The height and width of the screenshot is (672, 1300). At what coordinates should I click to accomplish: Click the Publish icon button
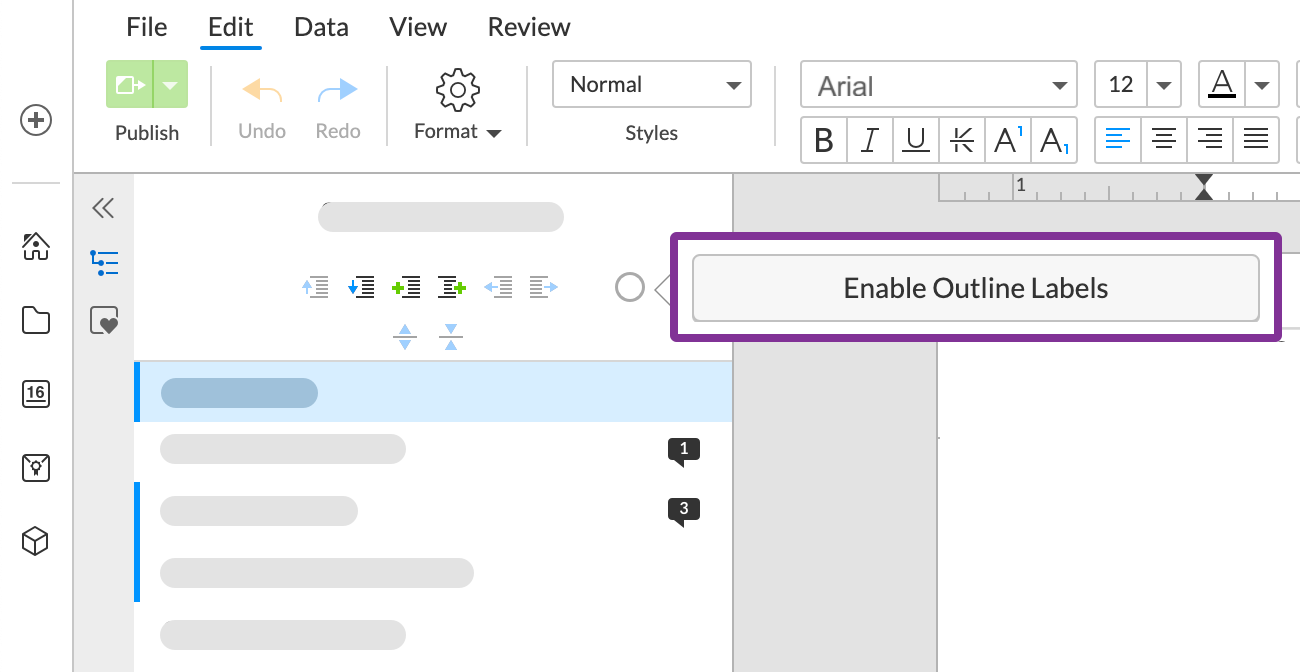pos(129,85)
